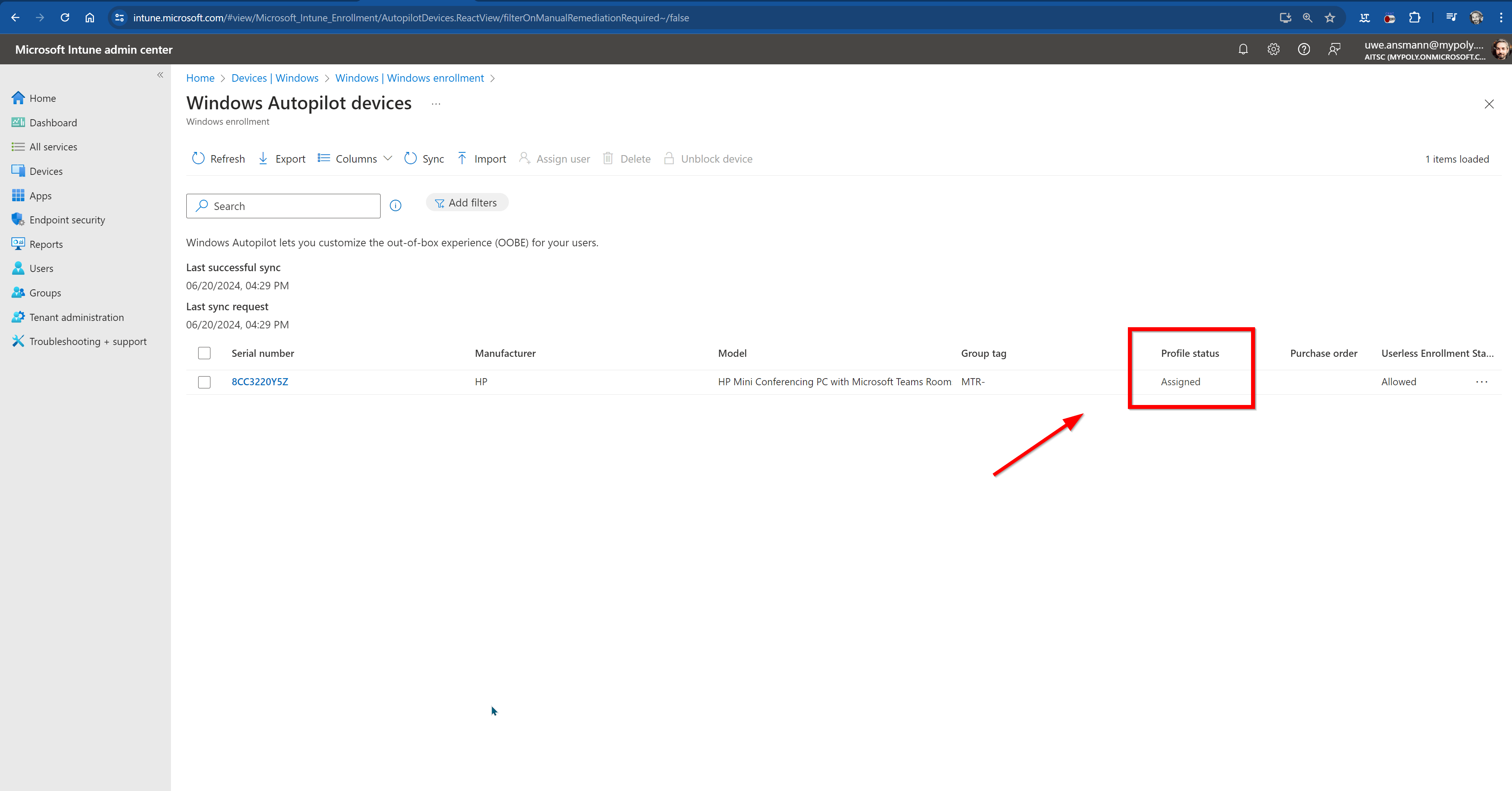Click the help question mark icon

coord(1304,49)
